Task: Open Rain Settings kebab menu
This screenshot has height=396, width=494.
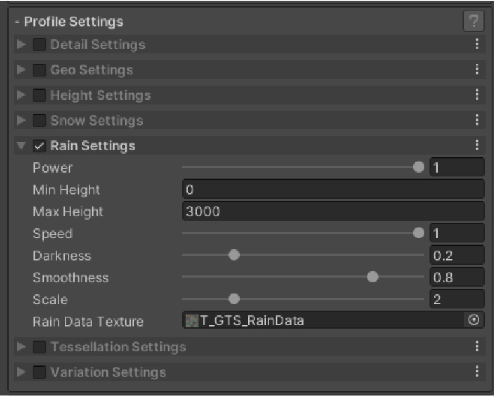Action: (x=477, y=145)
